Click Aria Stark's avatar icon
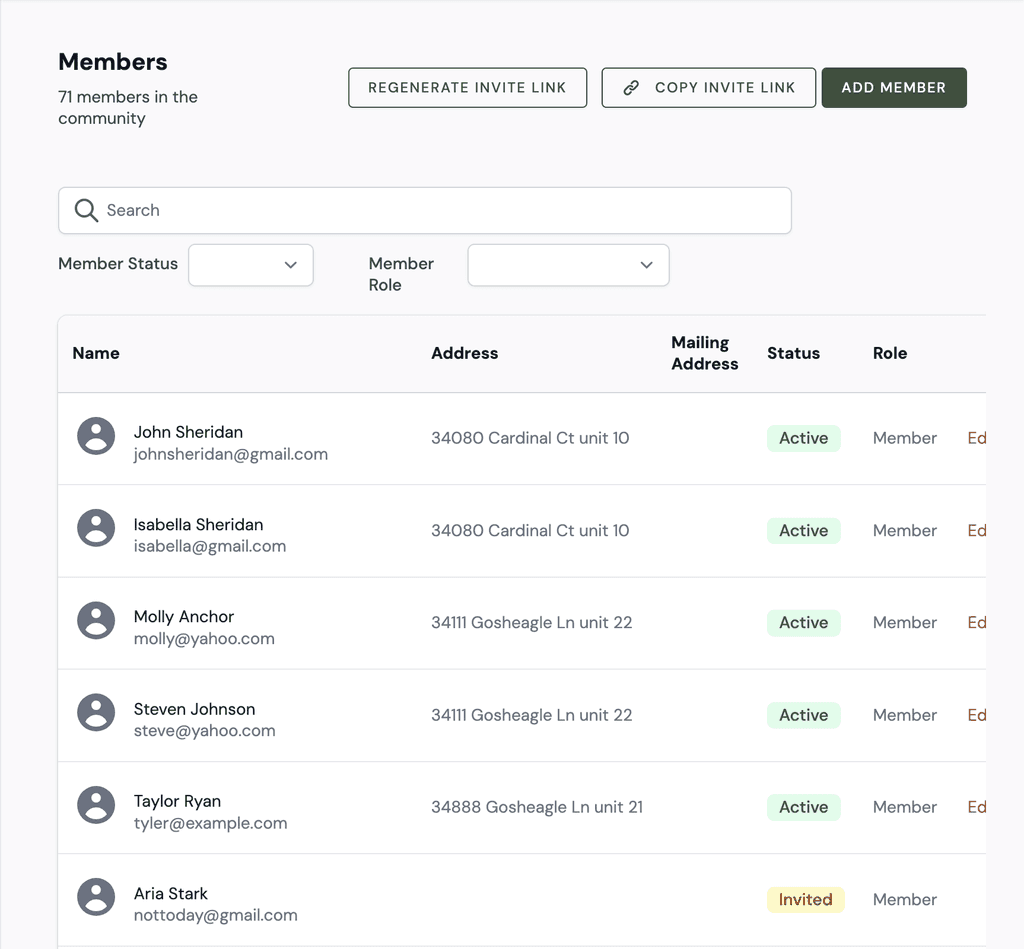 point(96,897)
